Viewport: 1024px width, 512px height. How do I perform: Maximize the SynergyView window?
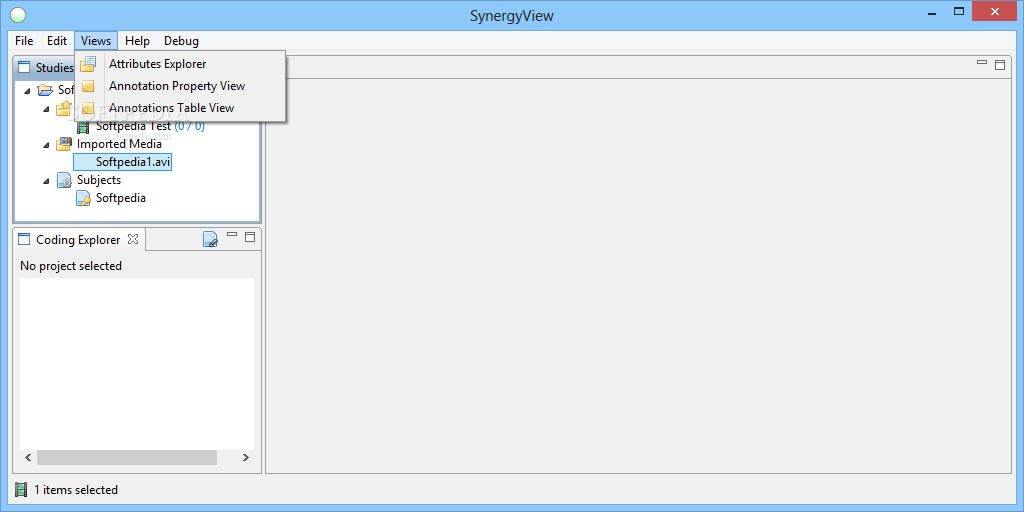[959, 11]
